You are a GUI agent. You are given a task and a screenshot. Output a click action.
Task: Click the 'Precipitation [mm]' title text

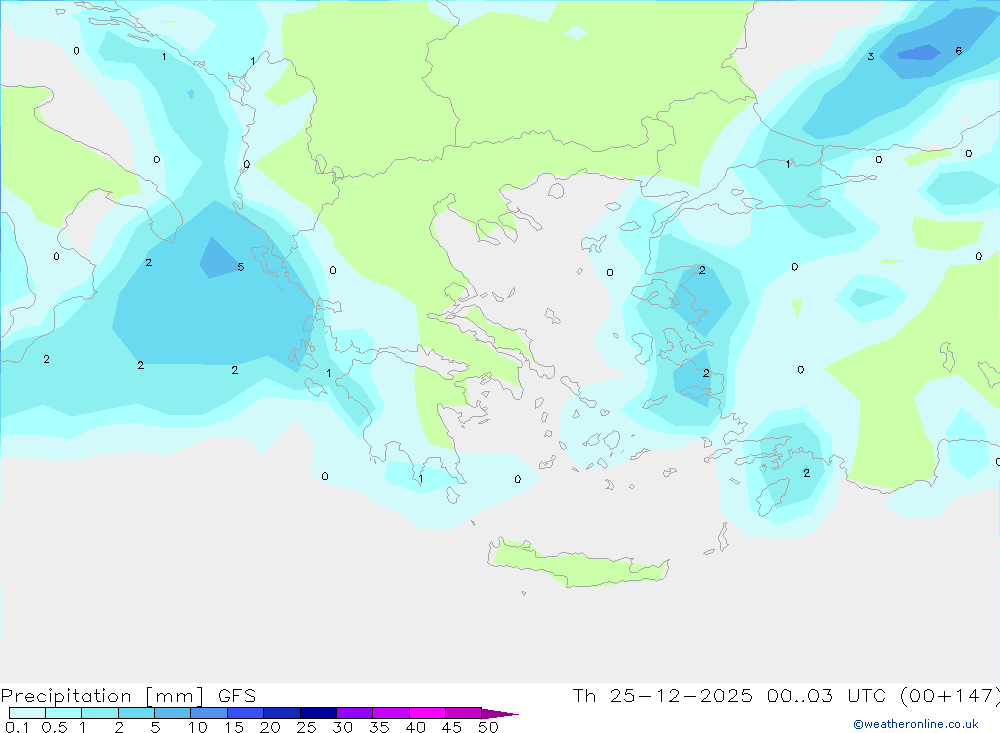pyautogui.click(x=102, y=696)
